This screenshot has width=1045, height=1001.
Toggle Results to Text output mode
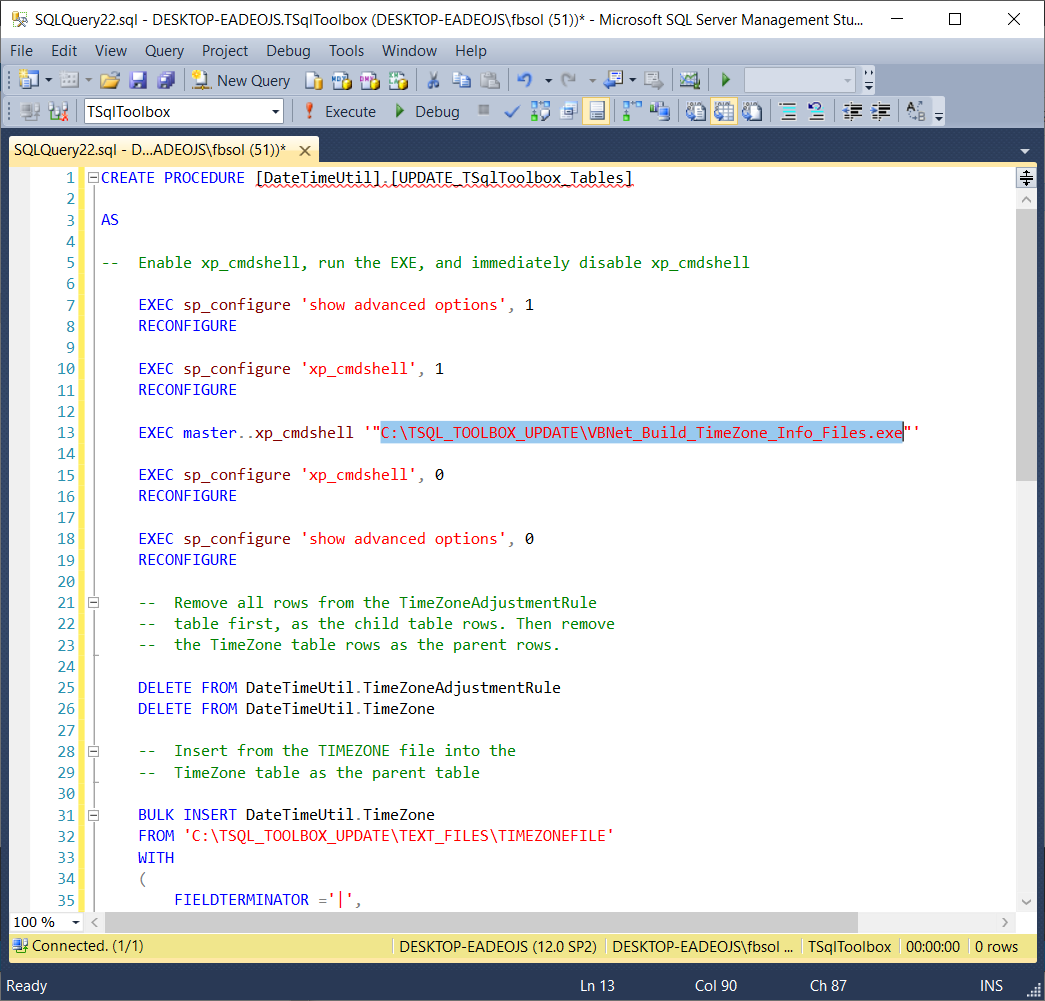coord(696,111)
